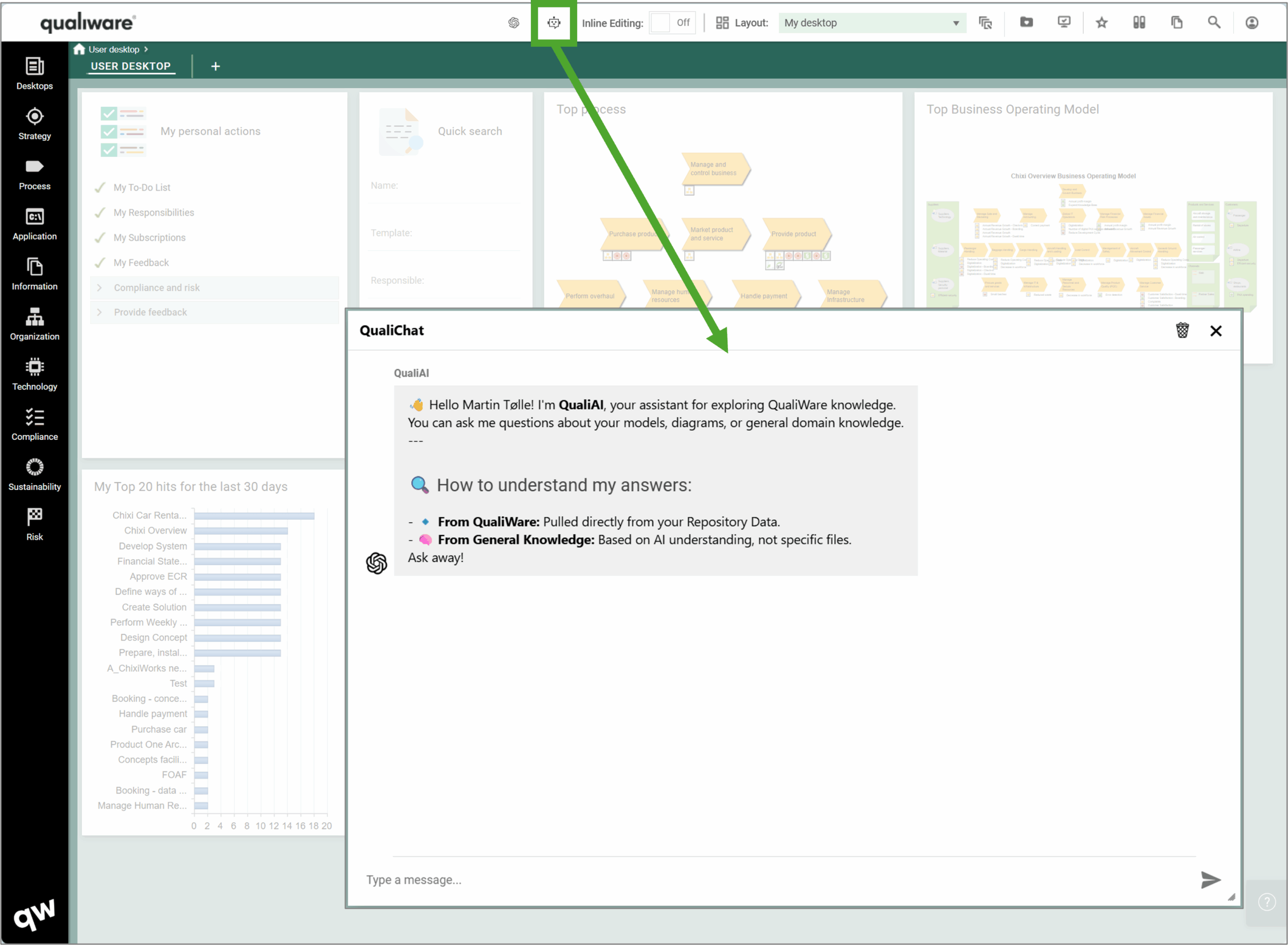Open the QualiChat robot icon in top bar
This screenshot has height=945, width=1288.
click(553, 23)
